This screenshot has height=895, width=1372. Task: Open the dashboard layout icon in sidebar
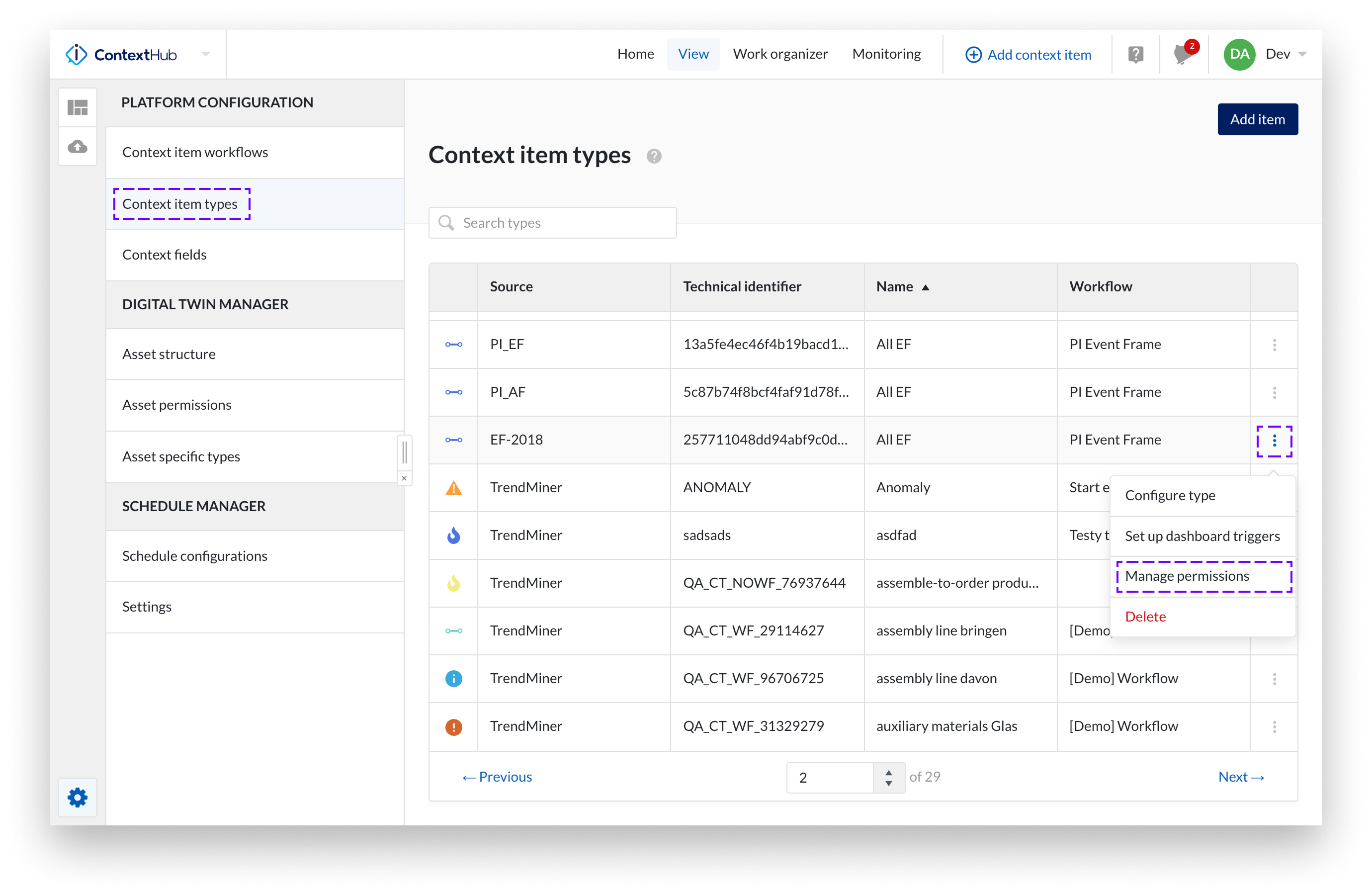click(77, 107)
